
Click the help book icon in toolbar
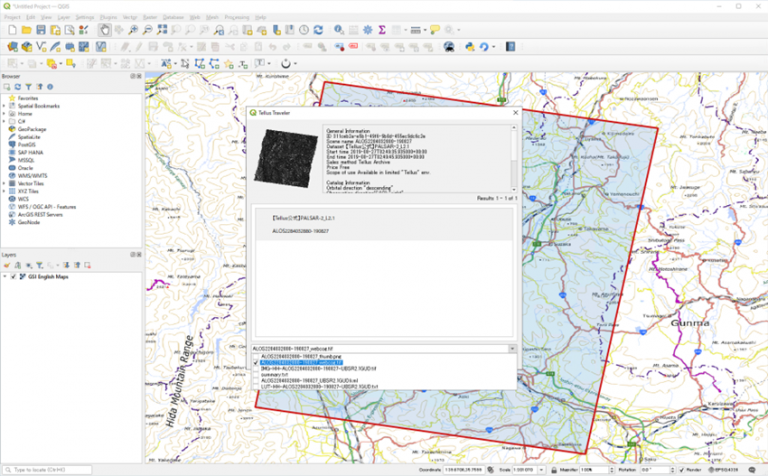pyautogui.click(x=510, y=47)
